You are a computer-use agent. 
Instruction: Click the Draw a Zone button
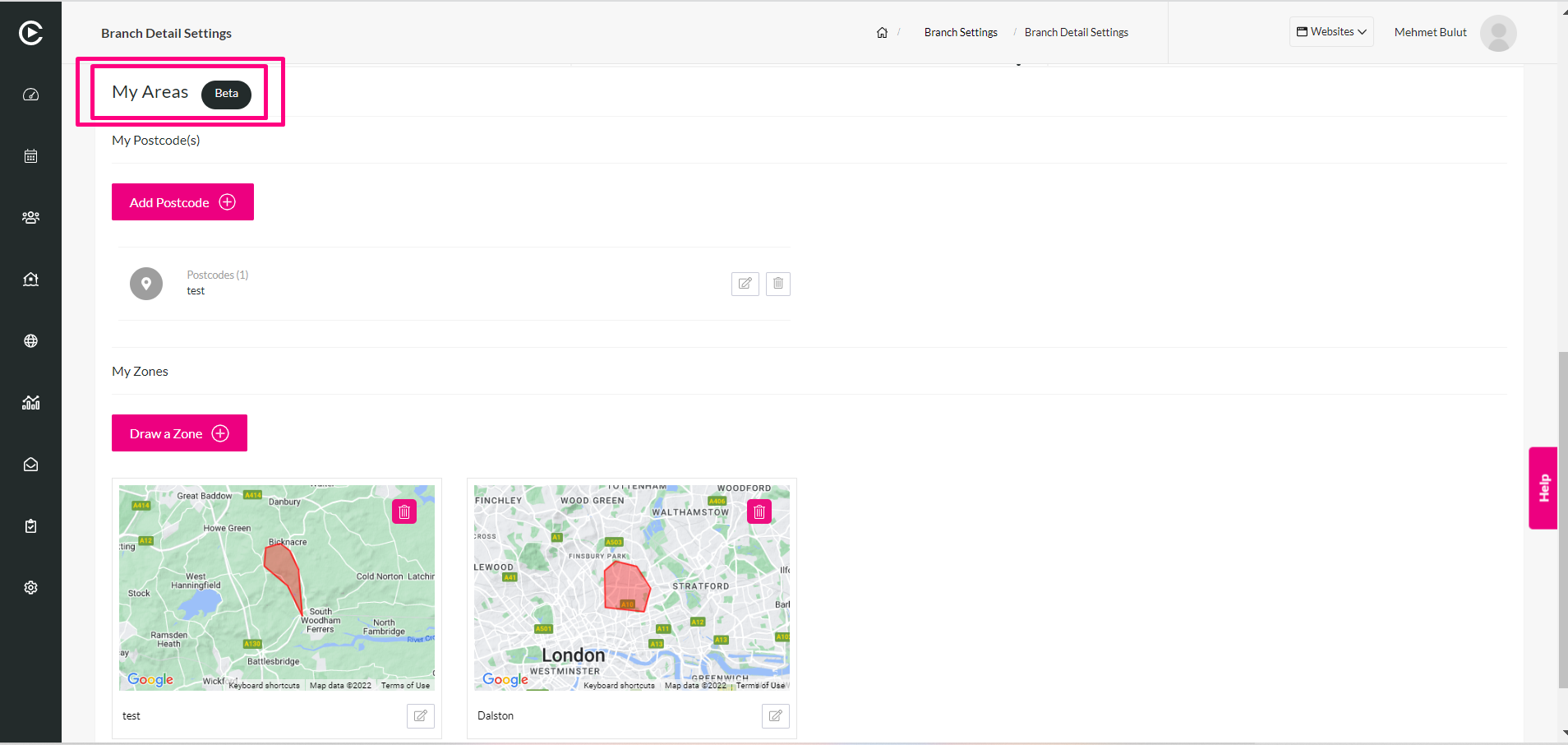pyautogui.click(x=179, y=433)
